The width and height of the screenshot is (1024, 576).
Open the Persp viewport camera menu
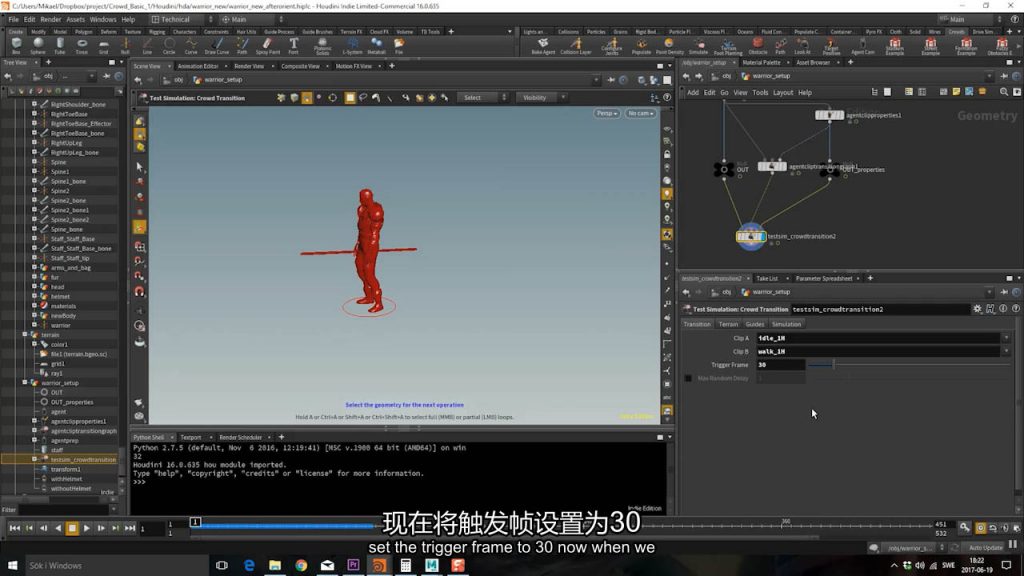(607, 113)
